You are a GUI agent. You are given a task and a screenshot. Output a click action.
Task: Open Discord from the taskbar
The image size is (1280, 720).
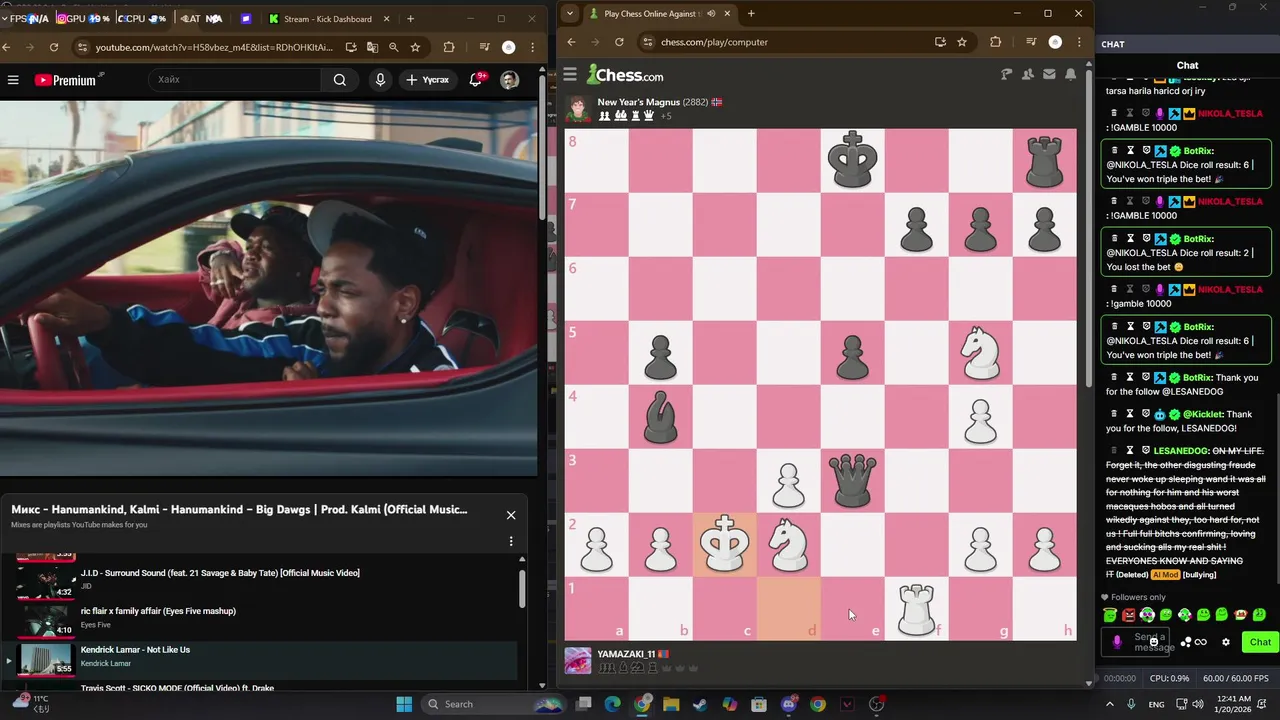788,704
